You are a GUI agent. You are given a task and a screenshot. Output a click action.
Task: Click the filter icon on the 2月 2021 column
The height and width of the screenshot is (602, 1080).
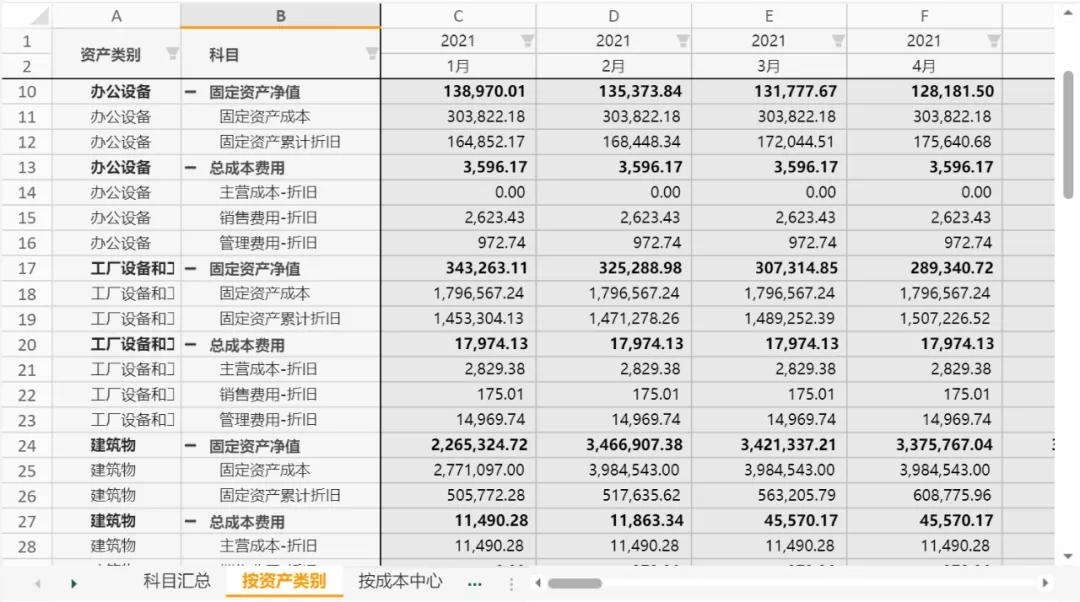(x=682, y=41)
